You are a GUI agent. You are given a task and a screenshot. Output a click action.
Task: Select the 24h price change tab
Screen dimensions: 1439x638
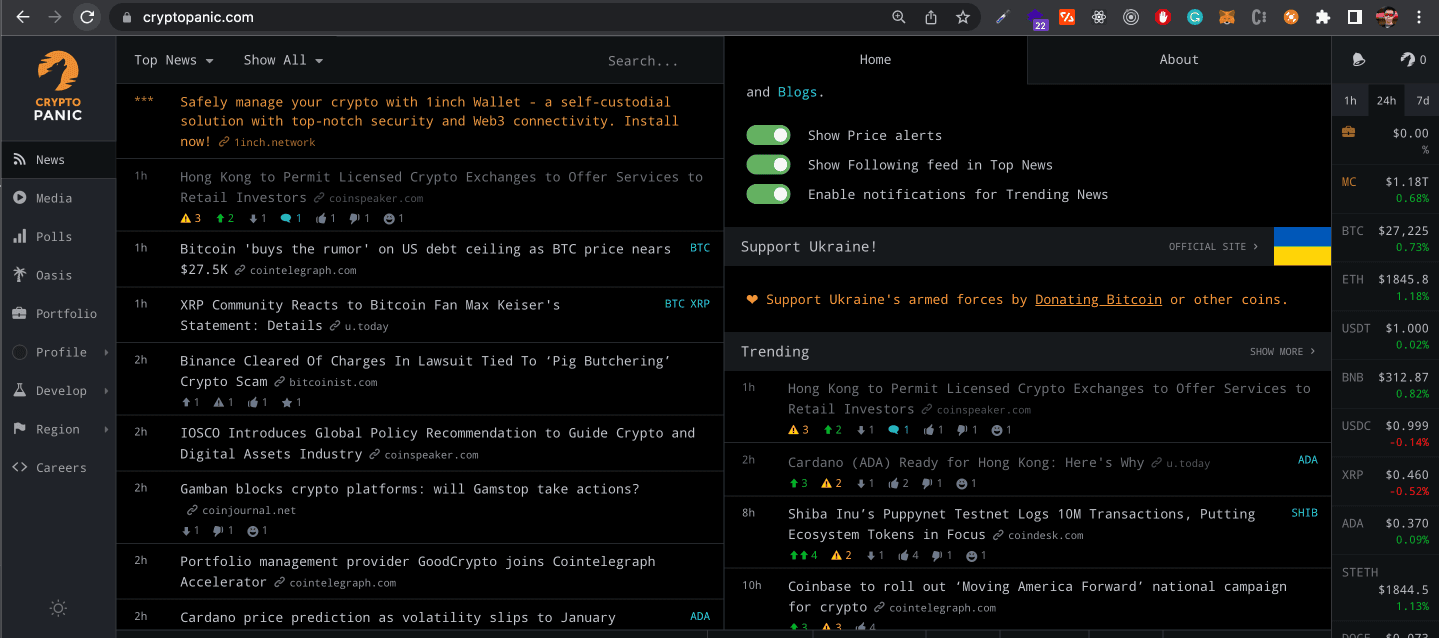1385,100
